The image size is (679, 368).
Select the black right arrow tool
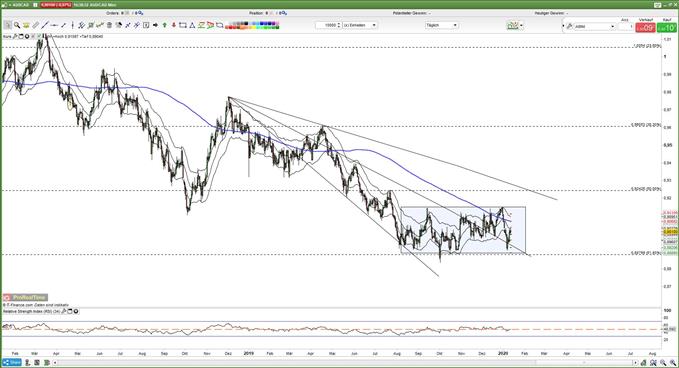tap(155, 25)
